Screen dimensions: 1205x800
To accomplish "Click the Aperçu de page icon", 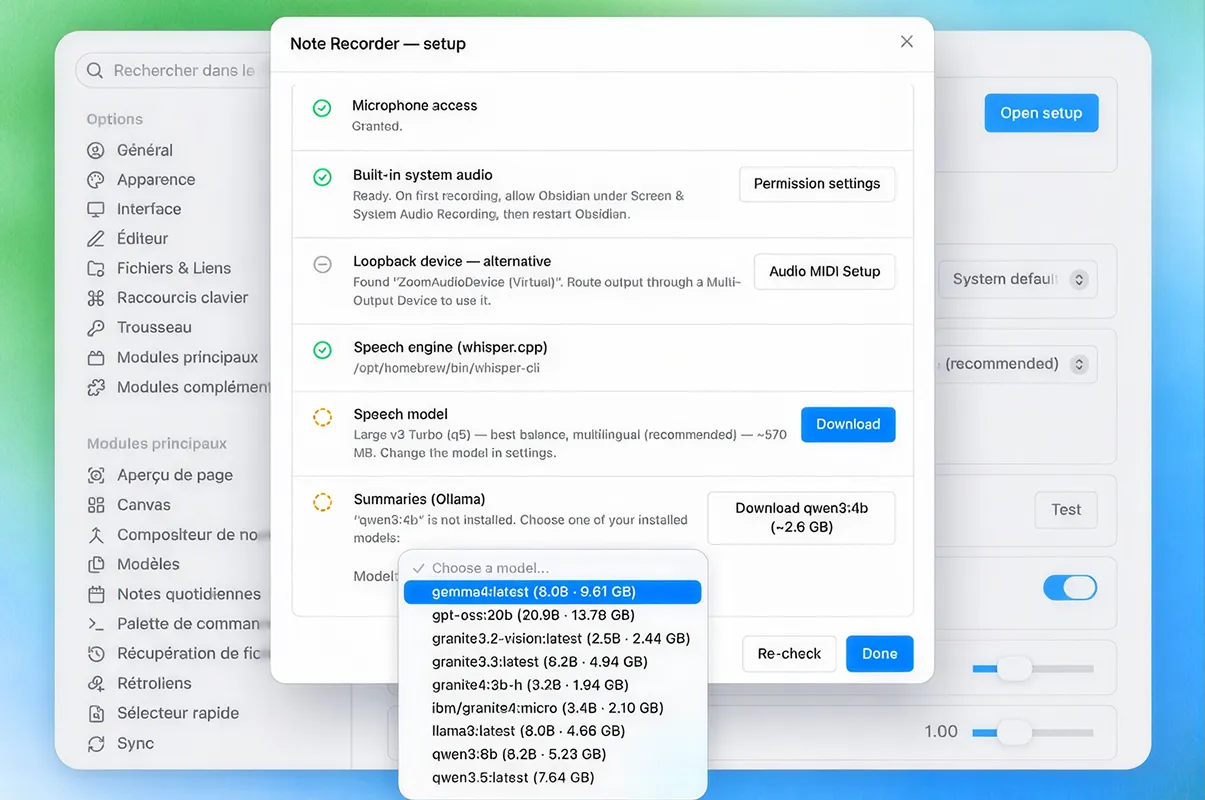I will coord(96,475).
